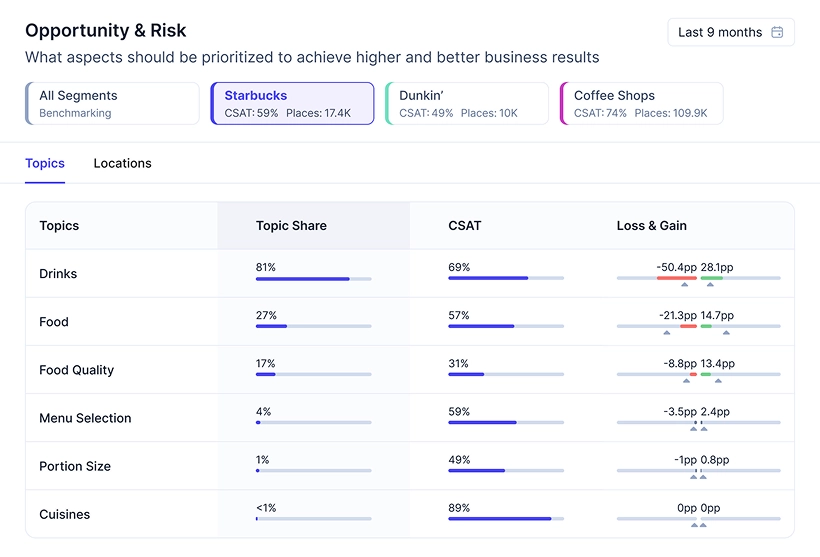Click the green gain bar for Food
This screenshot has height=557, width=820.
click(x=706, y=326)
